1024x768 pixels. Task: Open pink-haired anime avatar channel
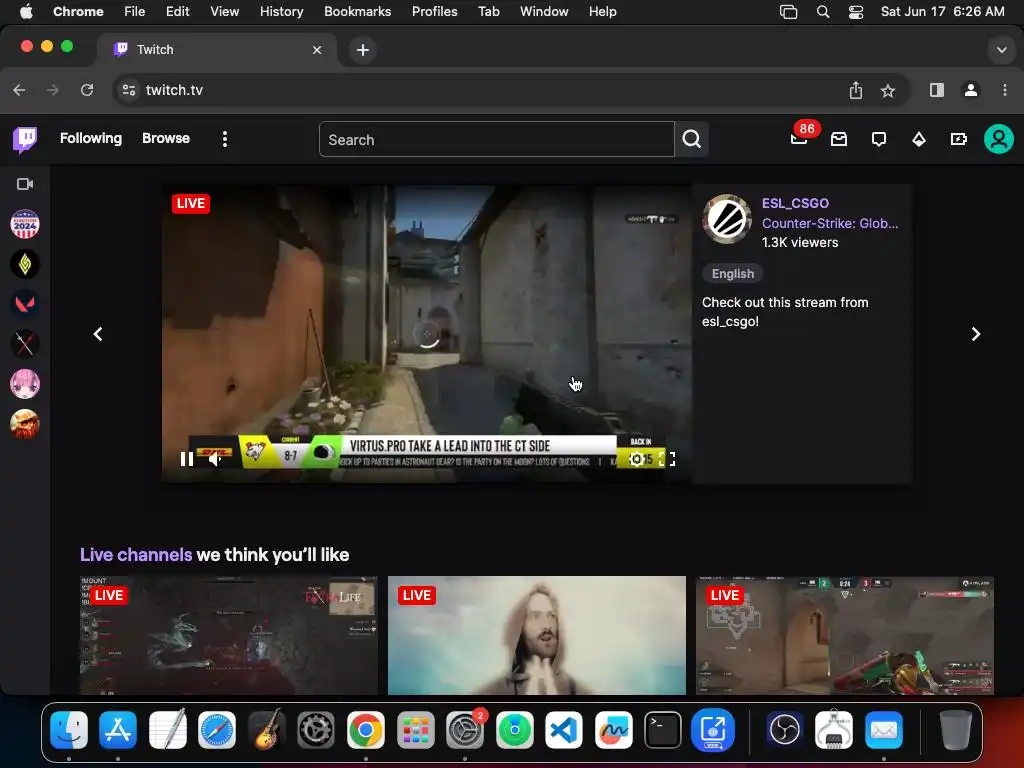25,384
